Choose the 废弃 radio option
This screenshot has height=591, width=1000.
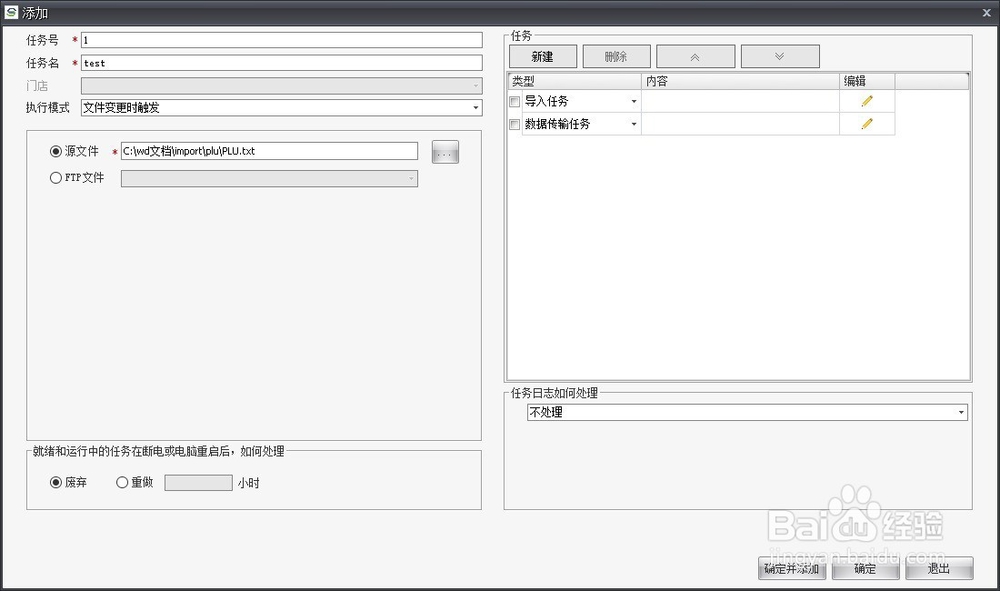click(56, 483)
